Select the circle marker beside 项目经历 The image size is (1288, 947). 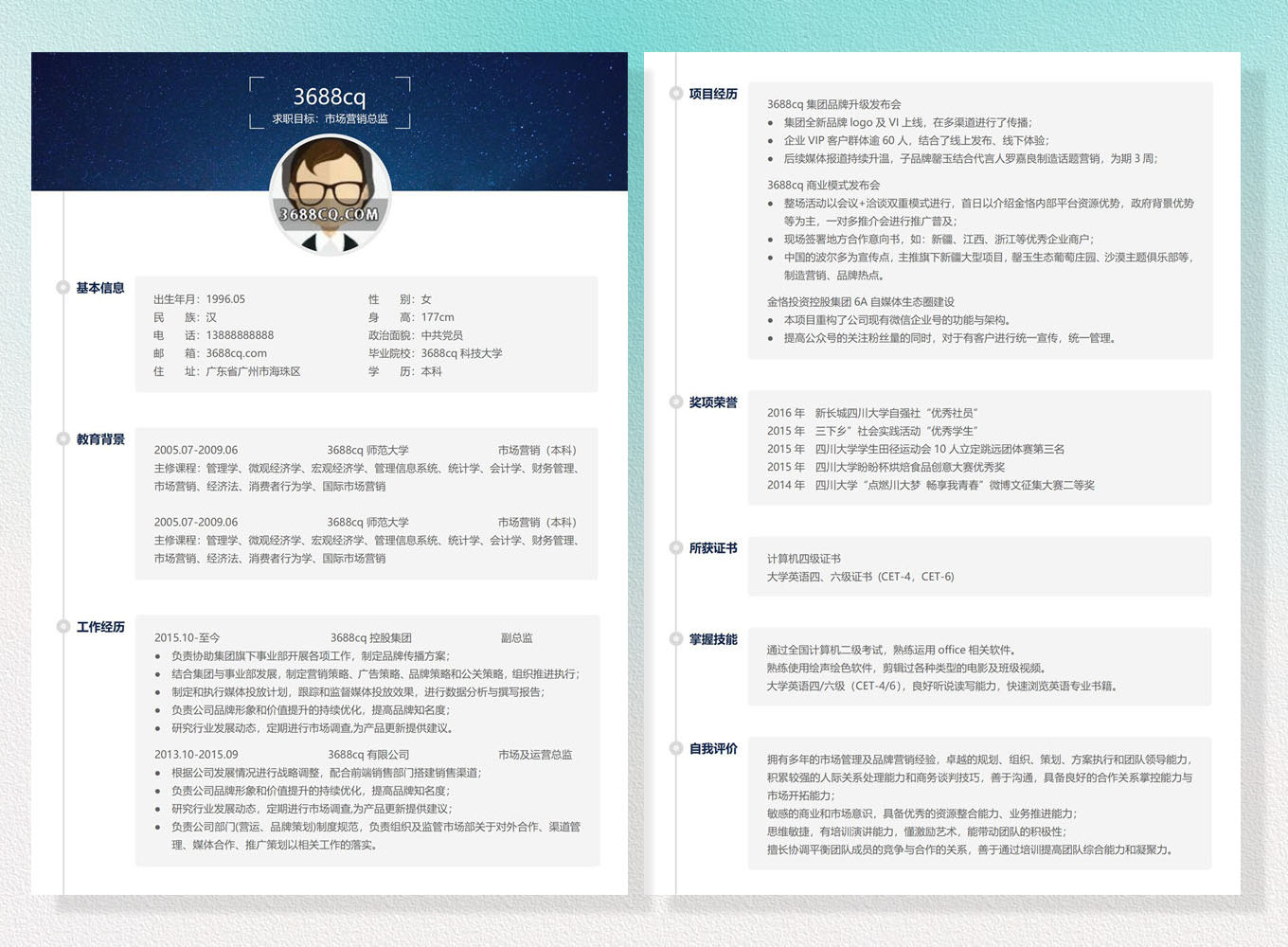(x=676, y=93)
